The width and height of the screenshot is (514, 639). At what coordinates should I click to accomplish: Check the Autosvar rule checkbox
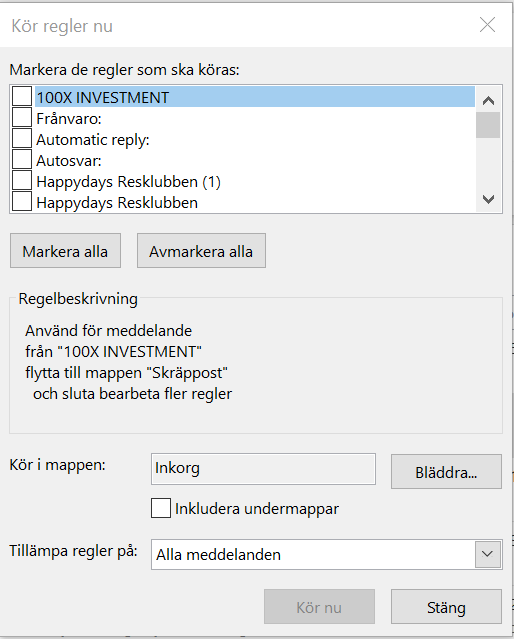[22, 160]
